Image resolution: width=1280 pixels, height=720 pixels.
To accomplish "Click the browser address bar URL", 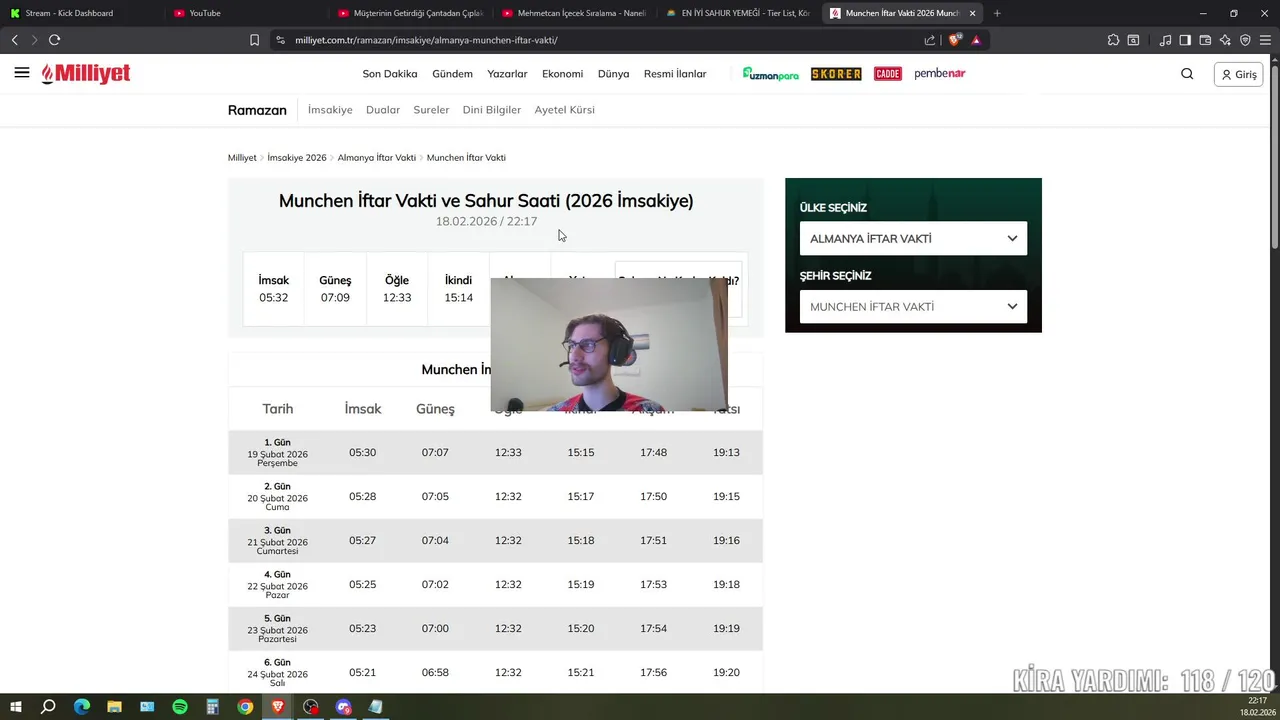I will click(x=426, y=40).
